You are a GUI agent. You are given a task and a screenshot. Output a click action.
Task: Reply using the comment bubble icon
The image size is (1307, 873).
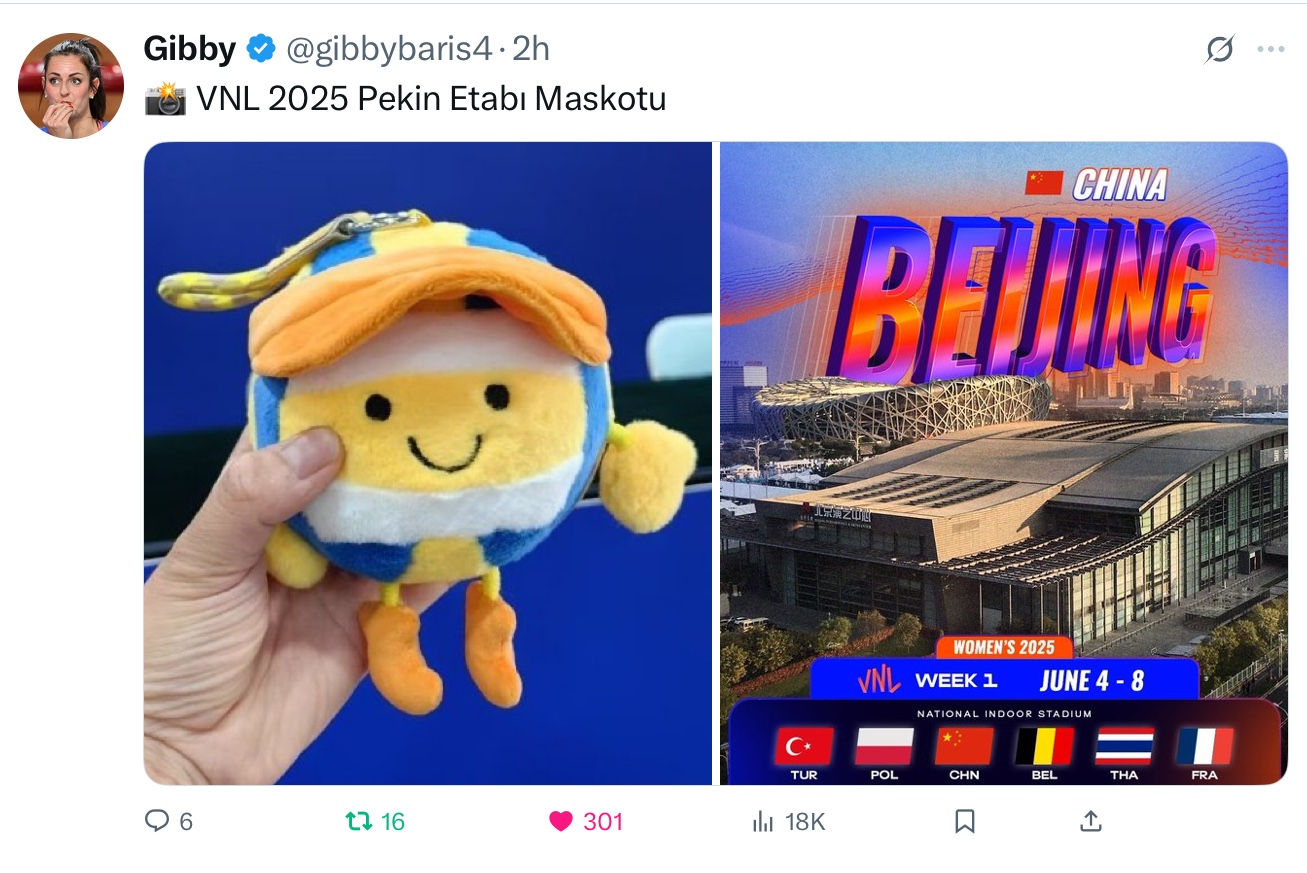tap(157, 821)
